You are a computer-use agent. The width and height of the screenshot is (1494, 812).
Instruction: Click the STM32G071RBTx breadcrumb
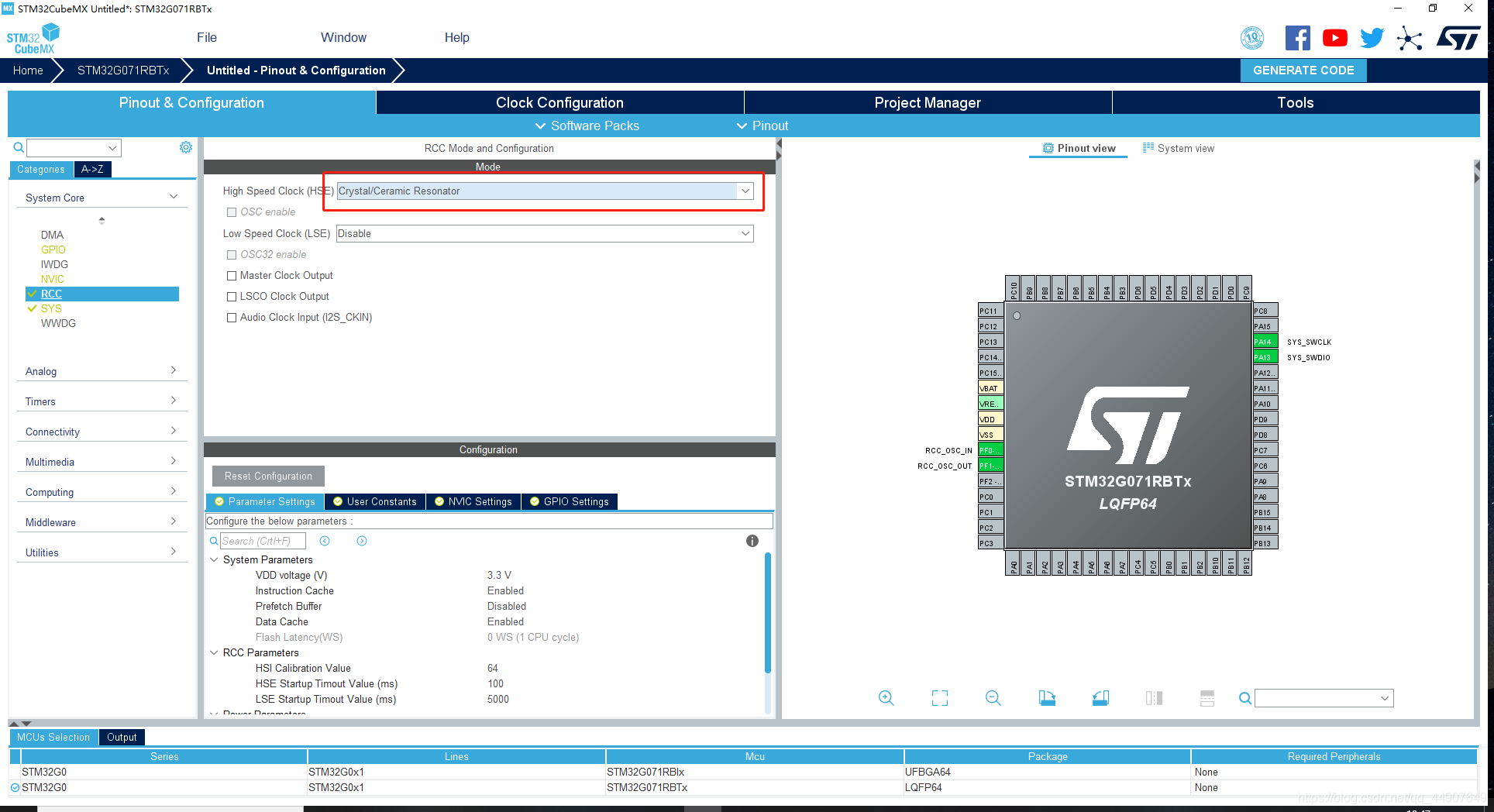click(x=123, y=70)
